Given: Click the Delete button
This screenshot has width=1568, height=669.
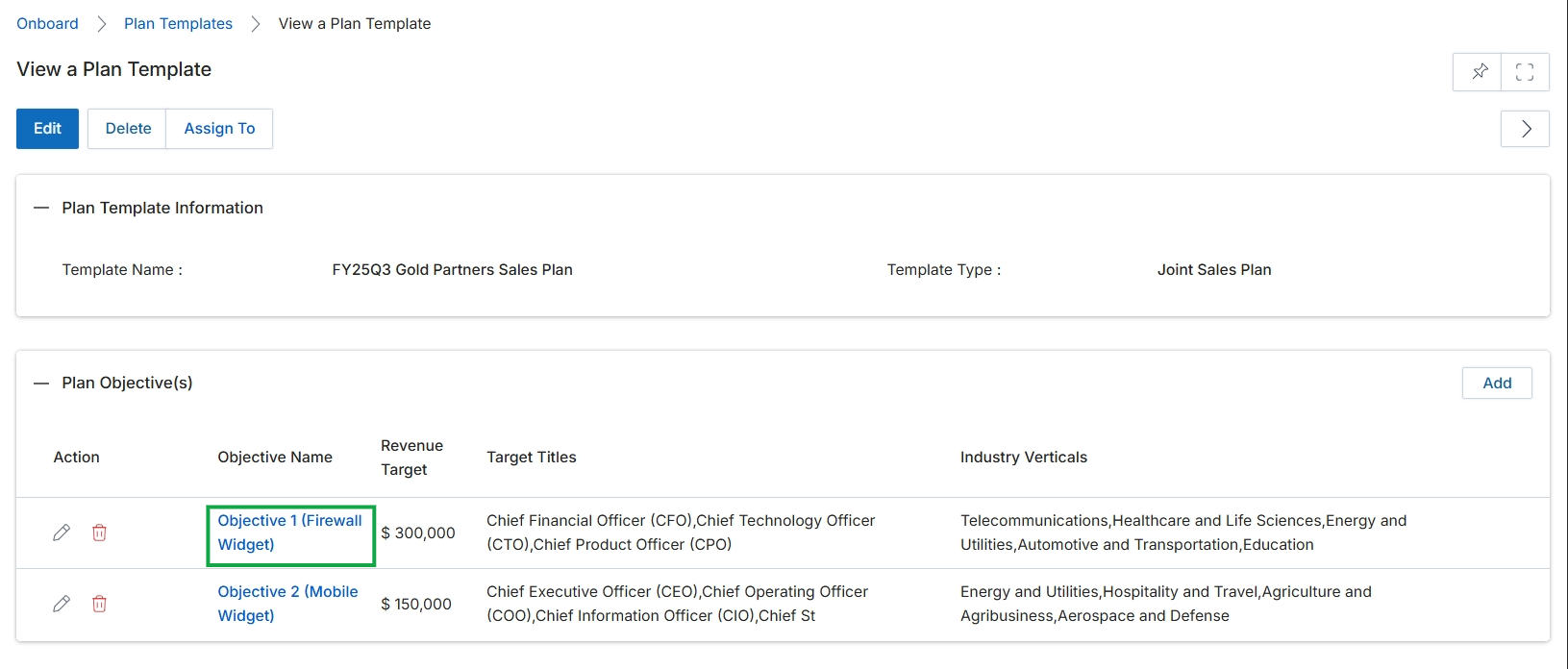Looking at the screenshot, I should click(128, 129).
